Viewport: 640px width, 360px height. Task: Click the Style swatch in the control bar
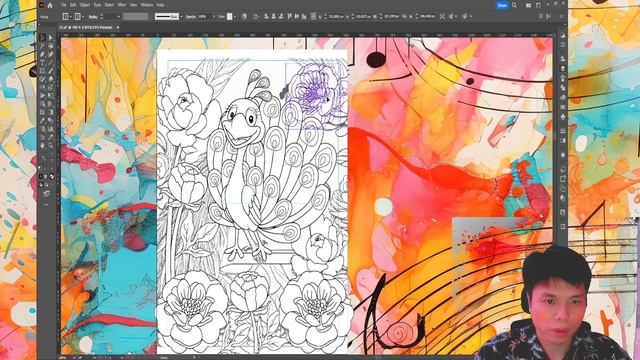point(229,16)
